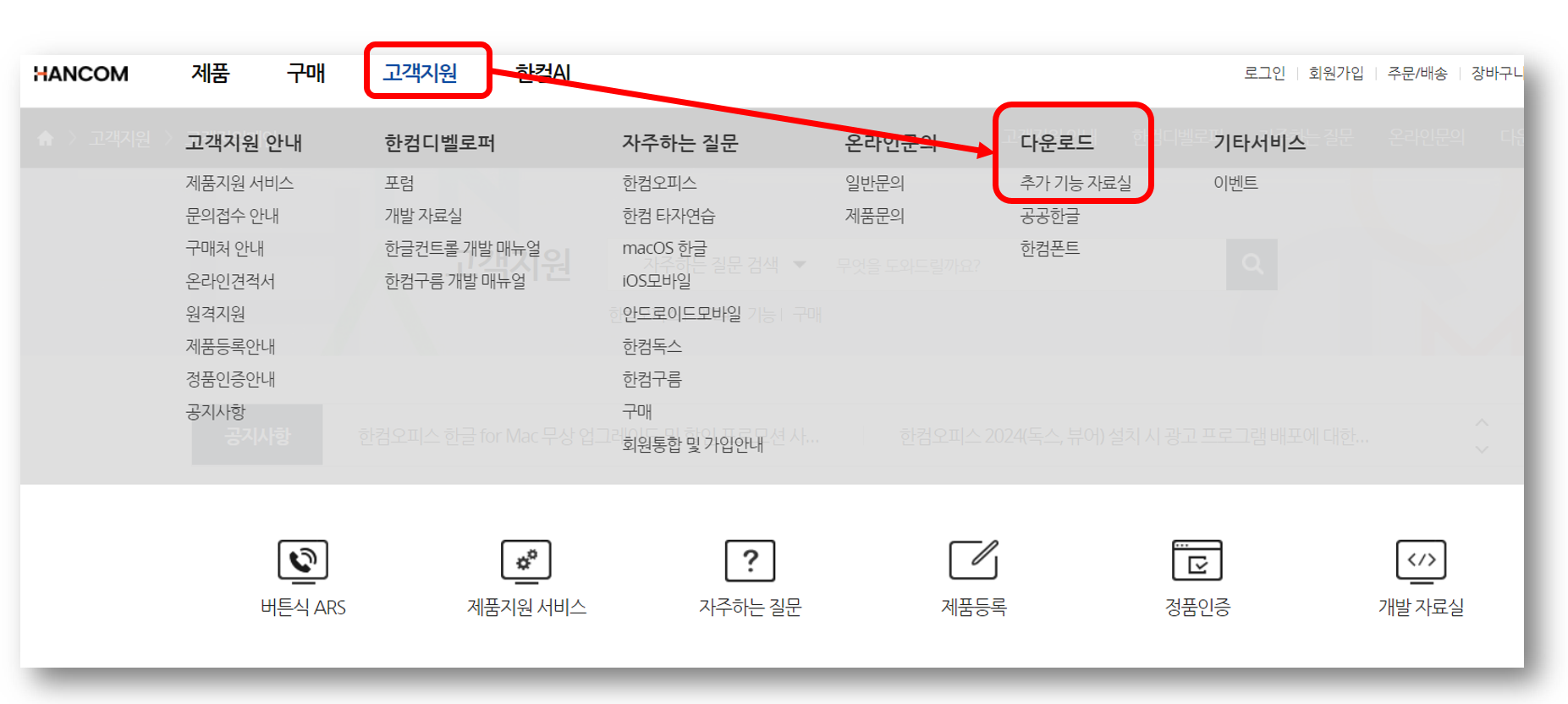Open the 제품등록 pencil icon
Viewport: 1568px width, 704px height.
tap(974, 559)
